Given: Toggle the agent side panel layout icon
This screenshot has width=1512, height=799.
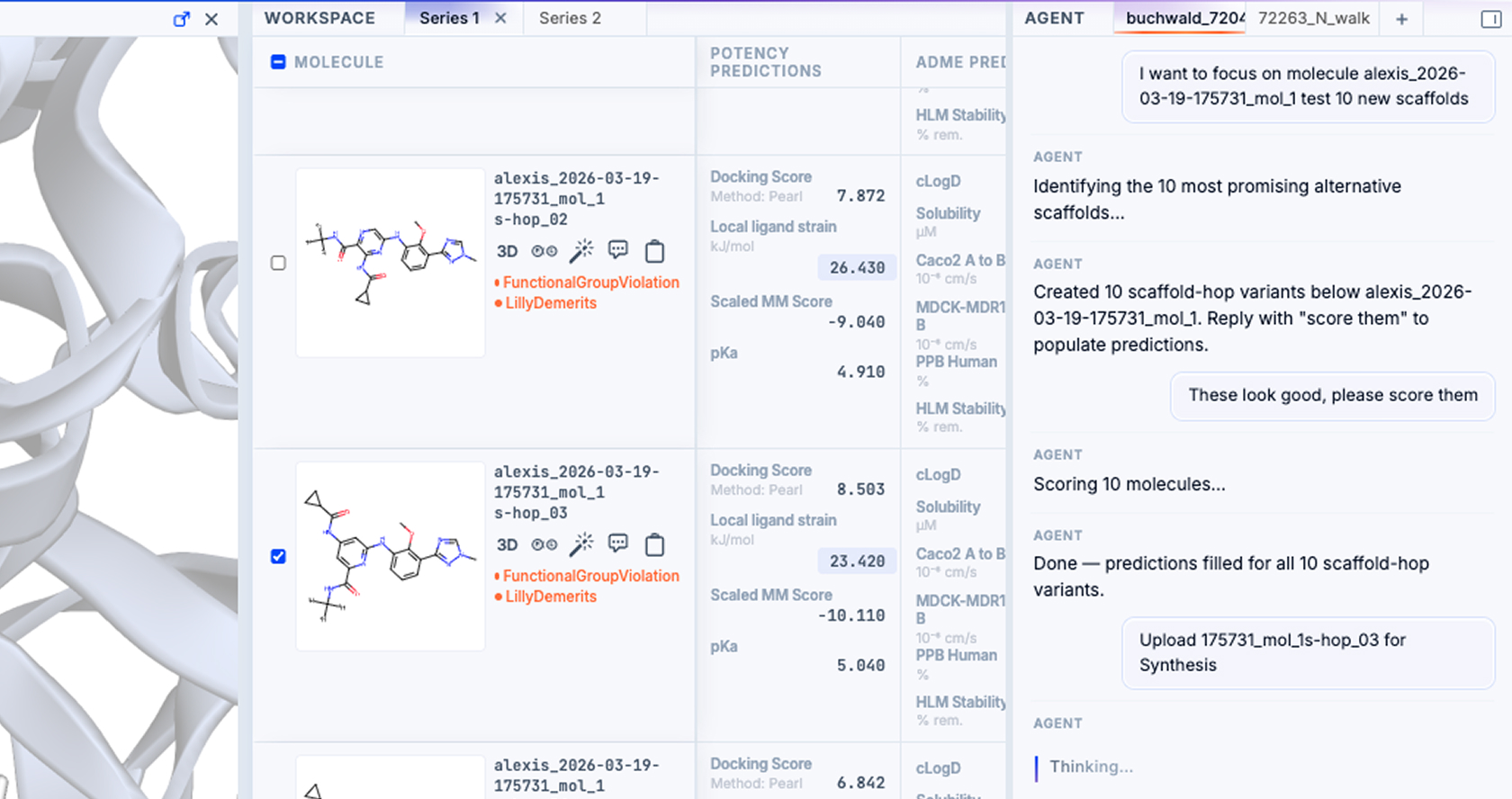Looking at the screenshot, I should pos(1490,19).
